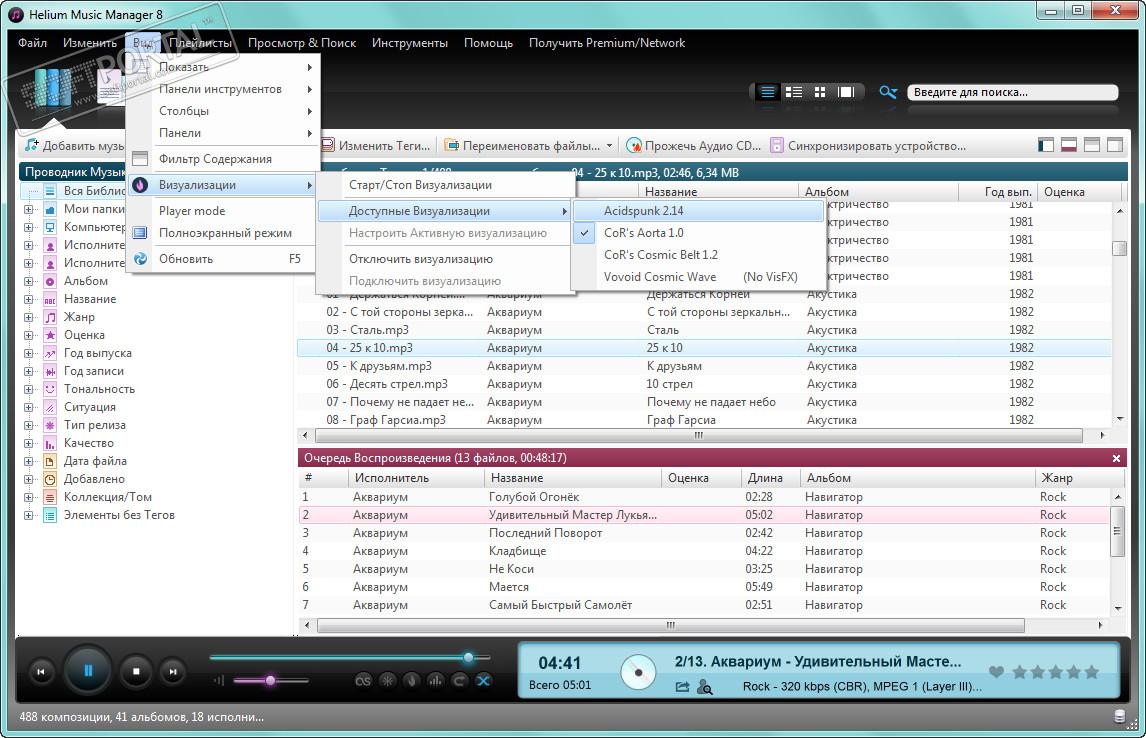The image size is (1146, 738).
Task: Click the share icon under track title
Action: tap(682, 687)
